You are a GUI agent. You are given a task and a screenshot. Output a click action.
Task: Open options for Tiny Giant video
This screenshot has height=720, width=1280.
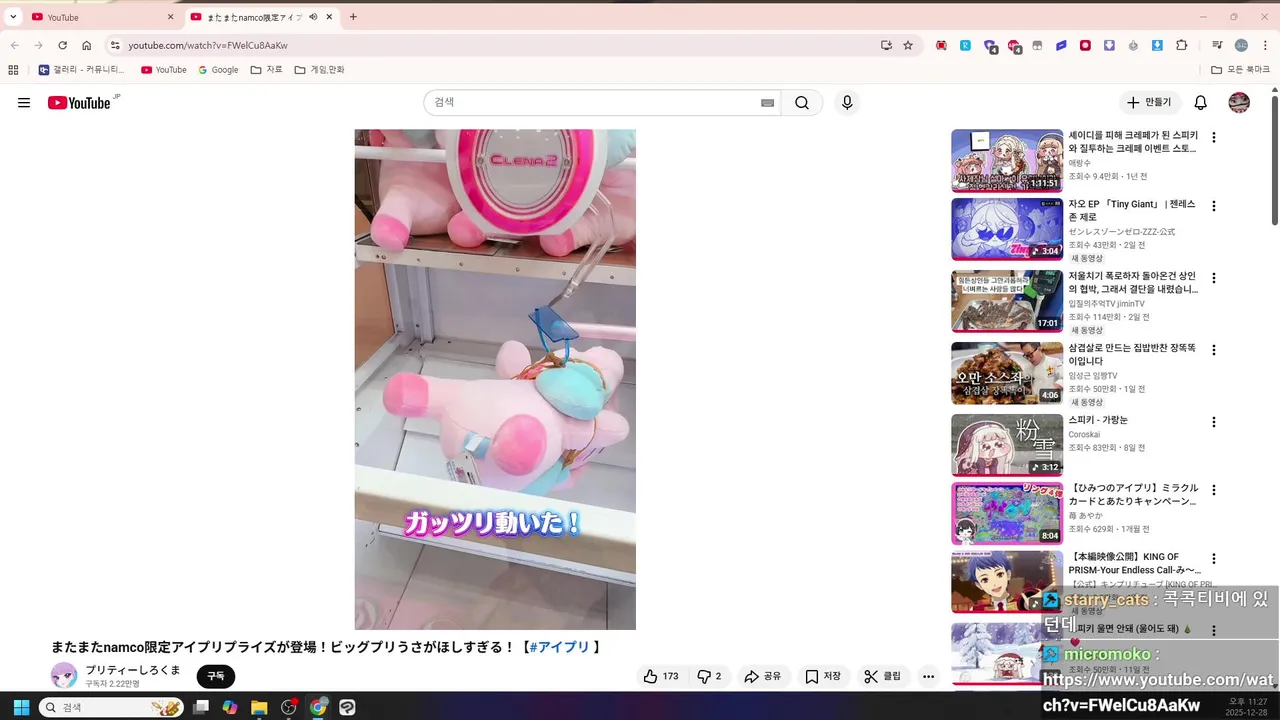[1214, 206]
